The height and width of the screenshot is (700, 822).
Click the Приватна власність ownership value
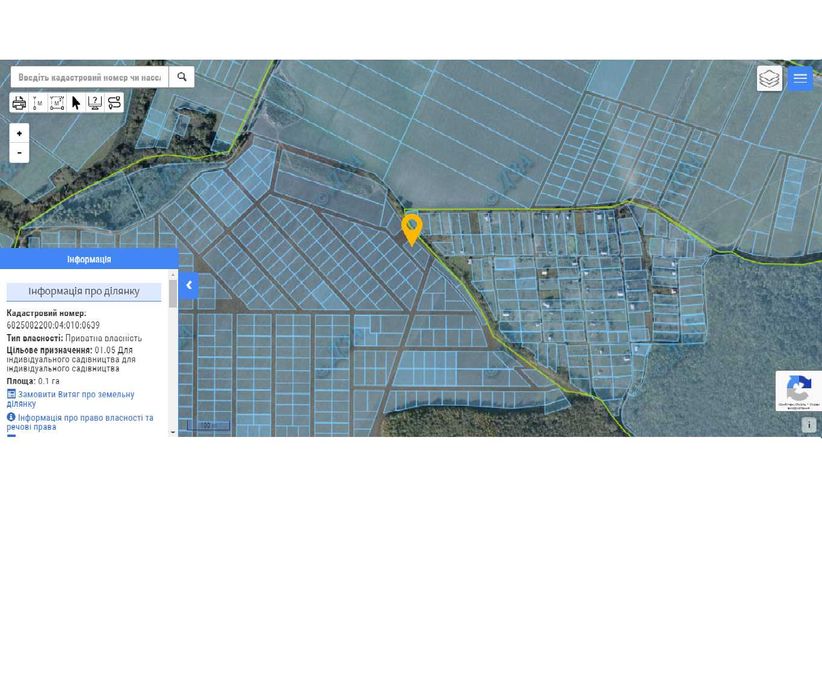coord(103,338)
